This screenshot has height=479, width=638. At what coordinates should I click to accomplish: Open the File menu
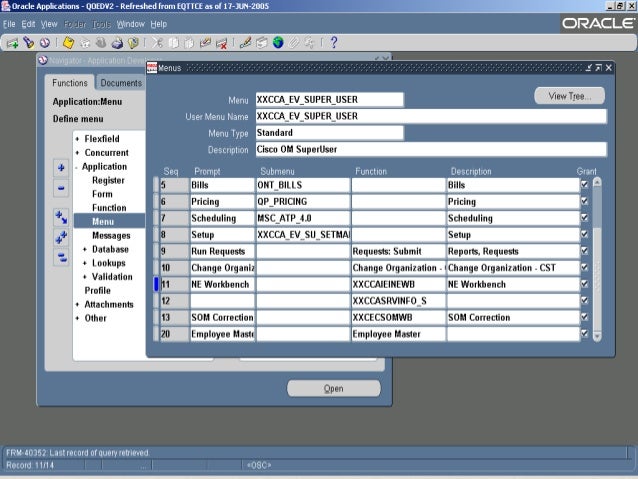(9, 24)
